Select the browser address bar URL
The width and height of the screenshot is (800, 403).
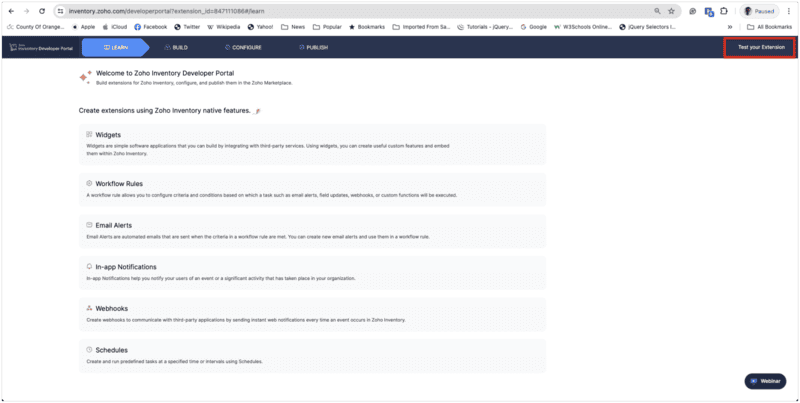200,10
